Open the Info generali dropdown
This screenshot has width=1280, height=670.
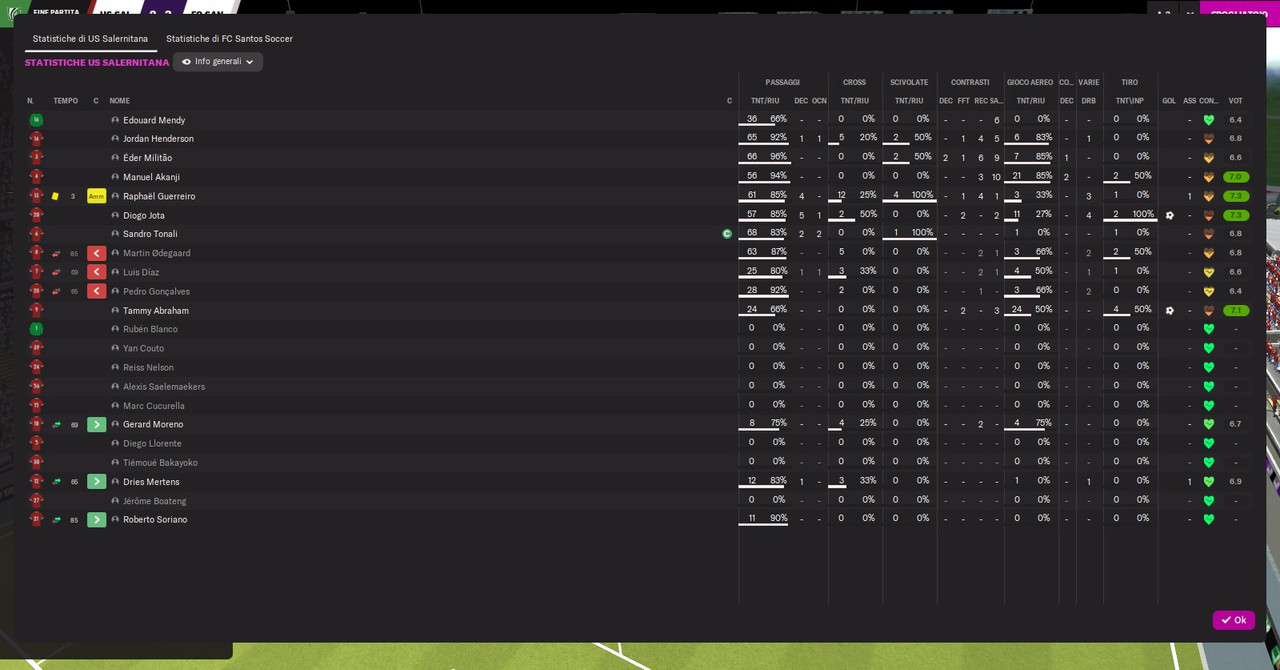[x=217, y=62]
